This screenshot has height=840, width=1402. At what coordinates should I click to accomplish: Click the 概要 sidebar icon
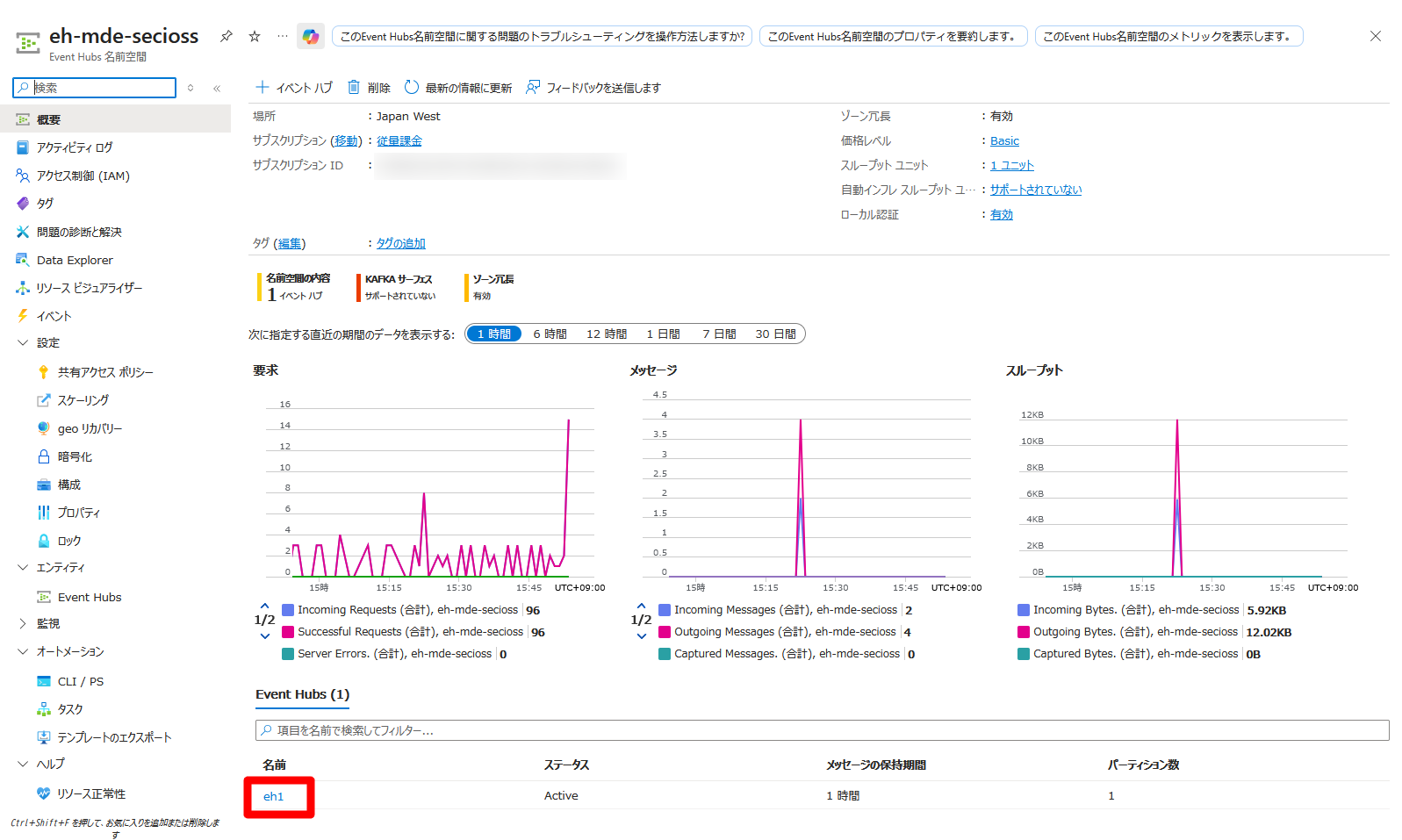[x=23, y=119]
